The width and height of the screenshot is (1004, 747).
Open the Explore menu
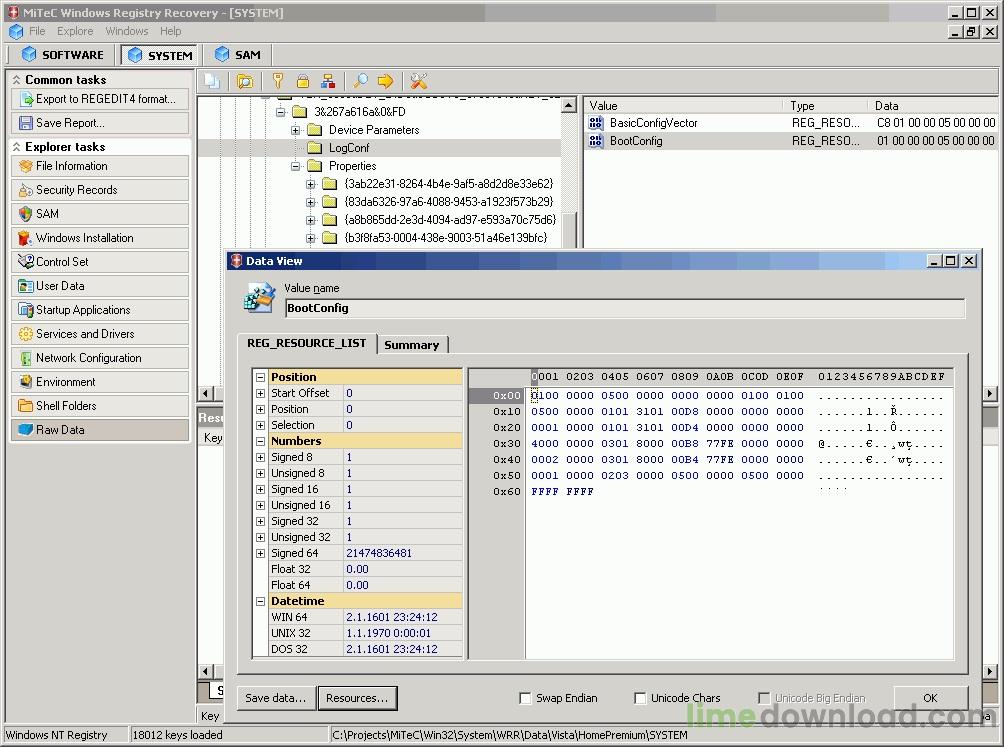click(x=75, y=31)
